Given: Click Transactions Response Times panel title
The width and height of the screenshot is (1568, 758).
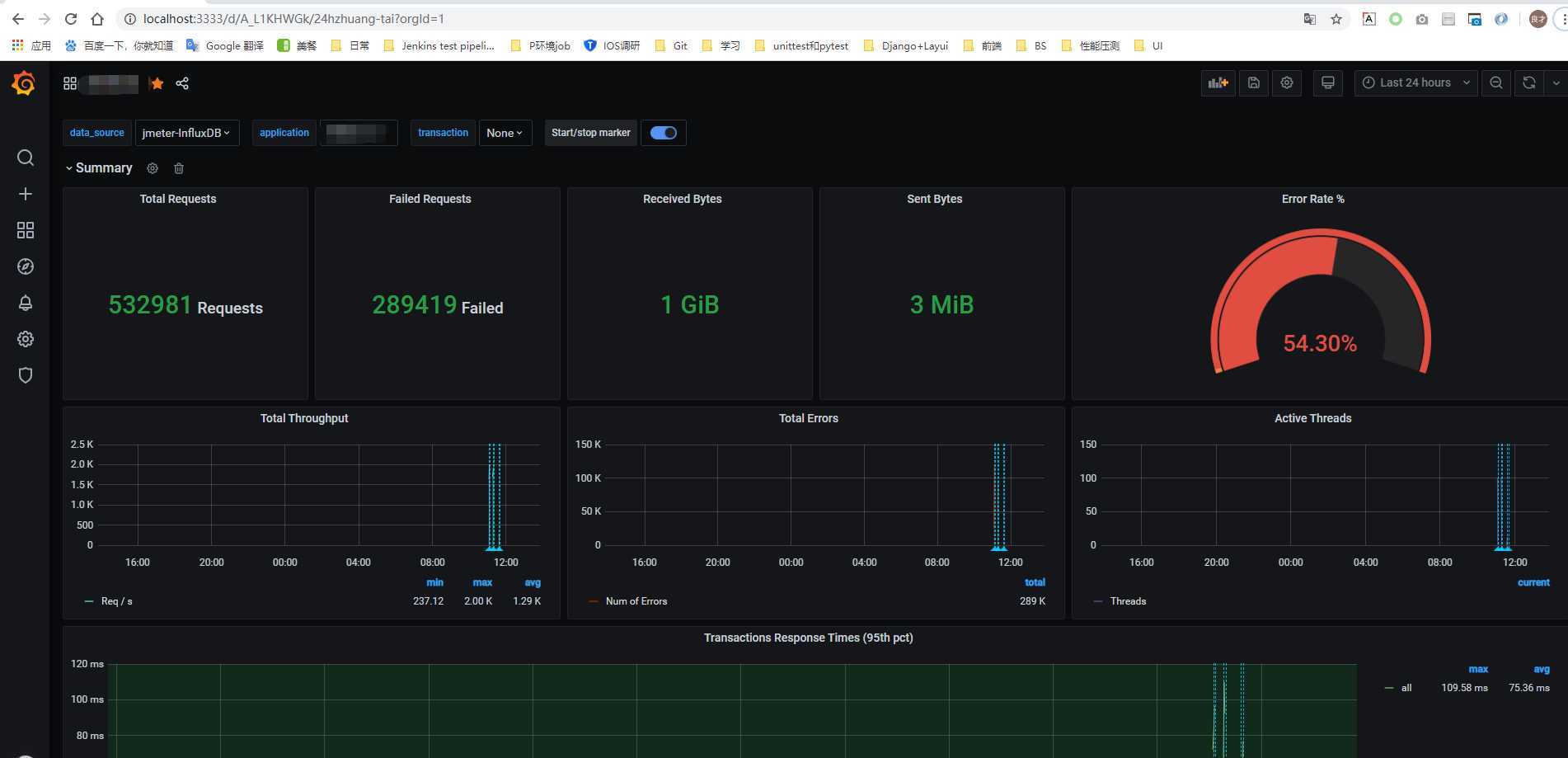Looking at the screenshot, I should pyautogui.click(x=809, y=638).
